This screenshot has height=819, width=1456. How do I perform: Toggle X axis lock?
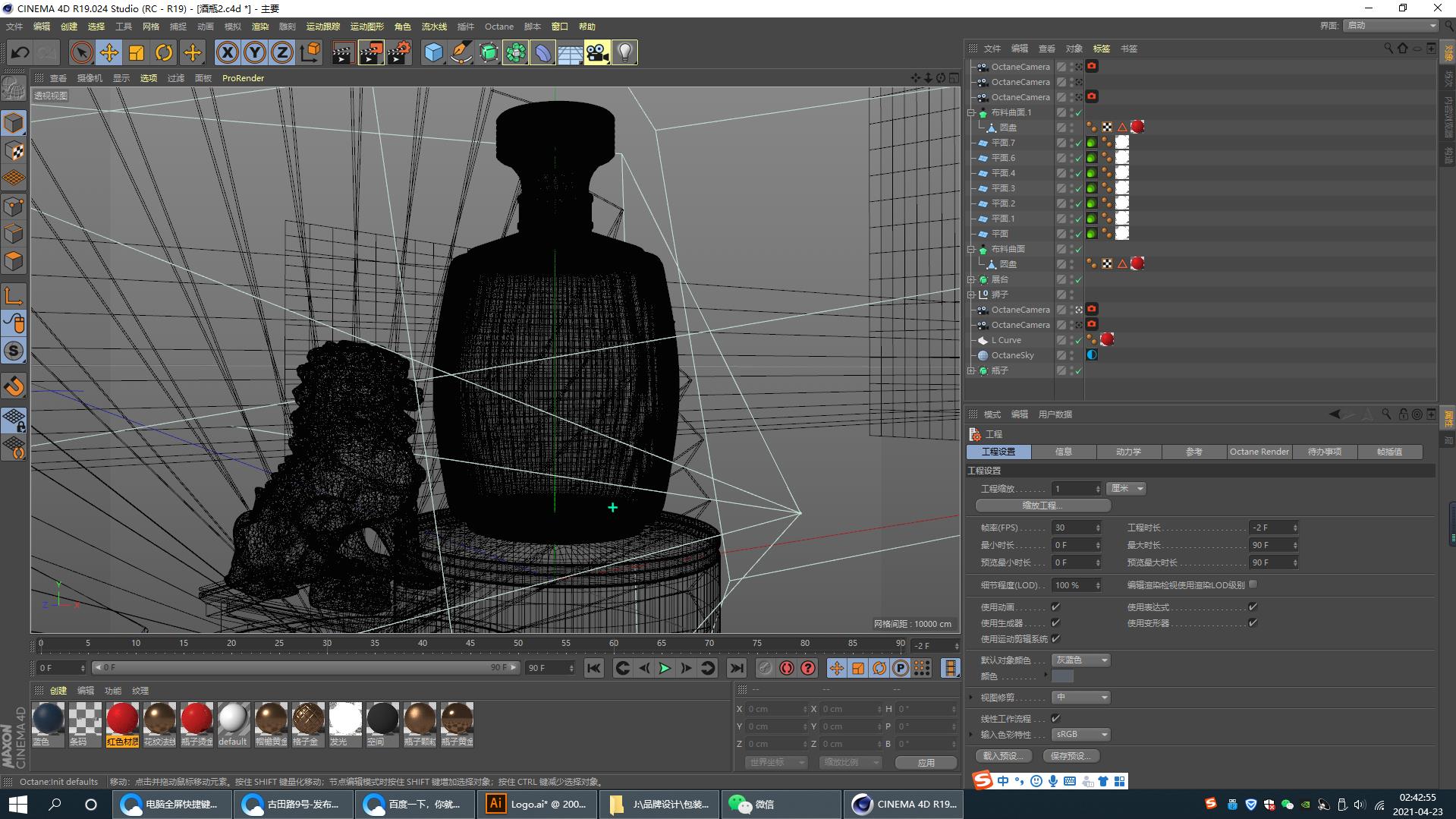click(x=227, y=52)
